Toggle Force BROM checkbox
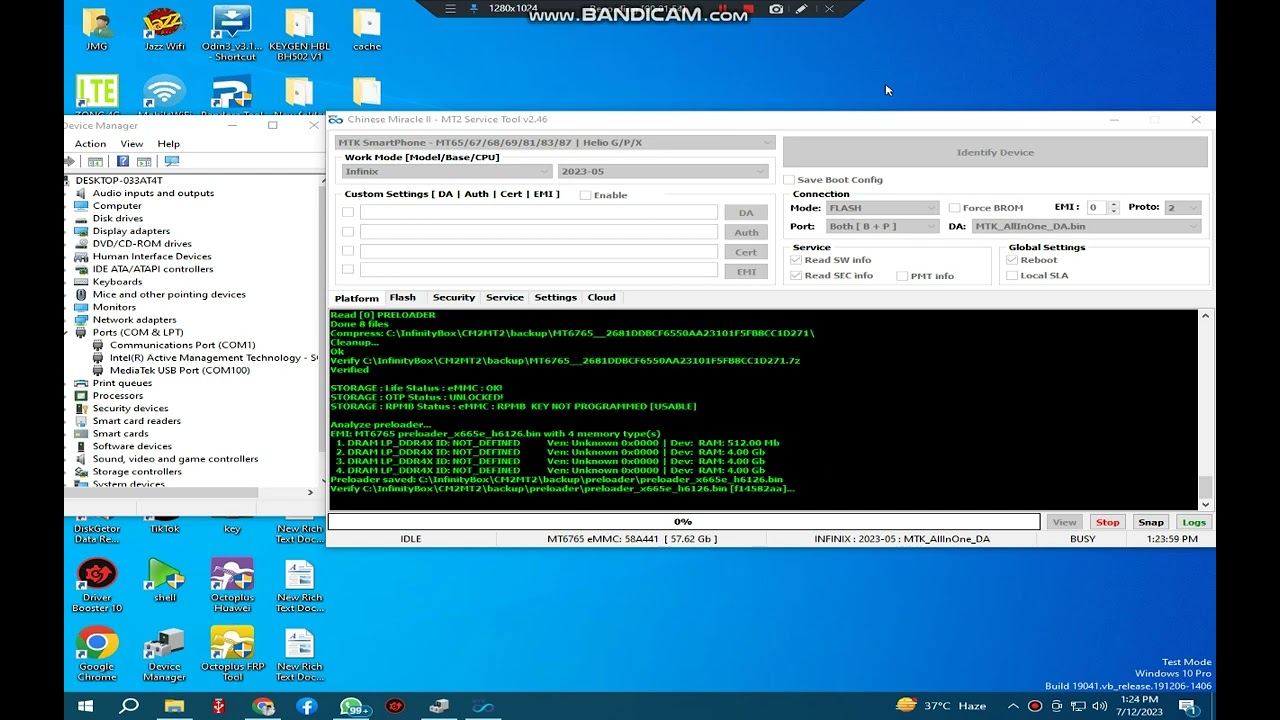The height and width of the screenshot is (720, 1280). (x=954, y=208)
